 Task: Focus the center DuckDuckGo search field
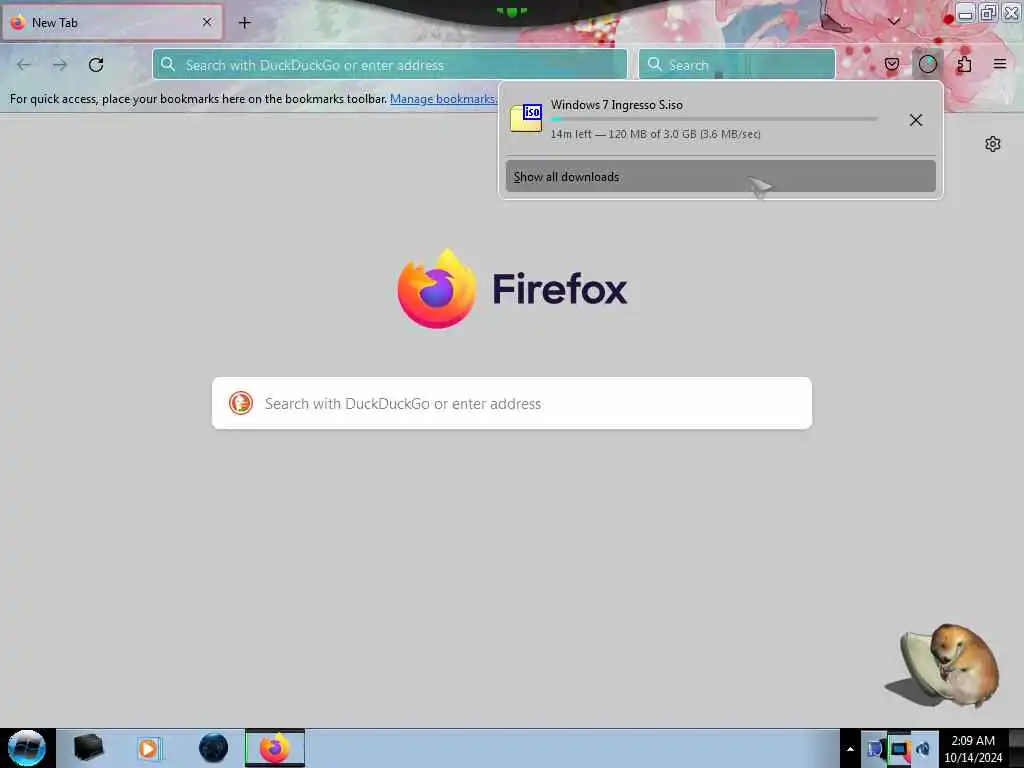click(x=512, y=404)
